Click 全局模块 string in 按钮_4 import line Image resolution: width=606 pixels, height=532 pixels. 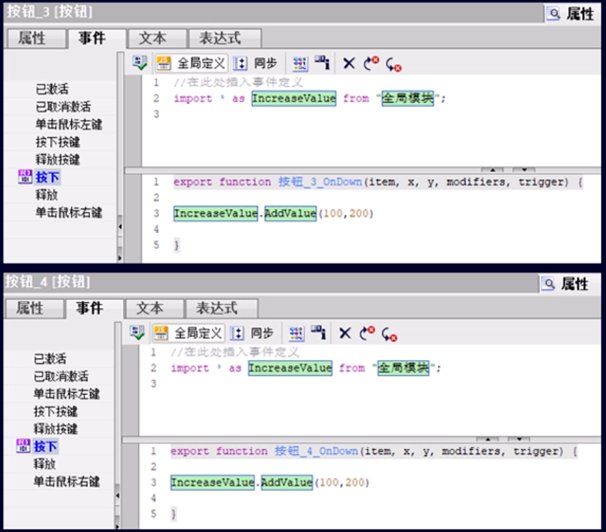click(403, 368)
